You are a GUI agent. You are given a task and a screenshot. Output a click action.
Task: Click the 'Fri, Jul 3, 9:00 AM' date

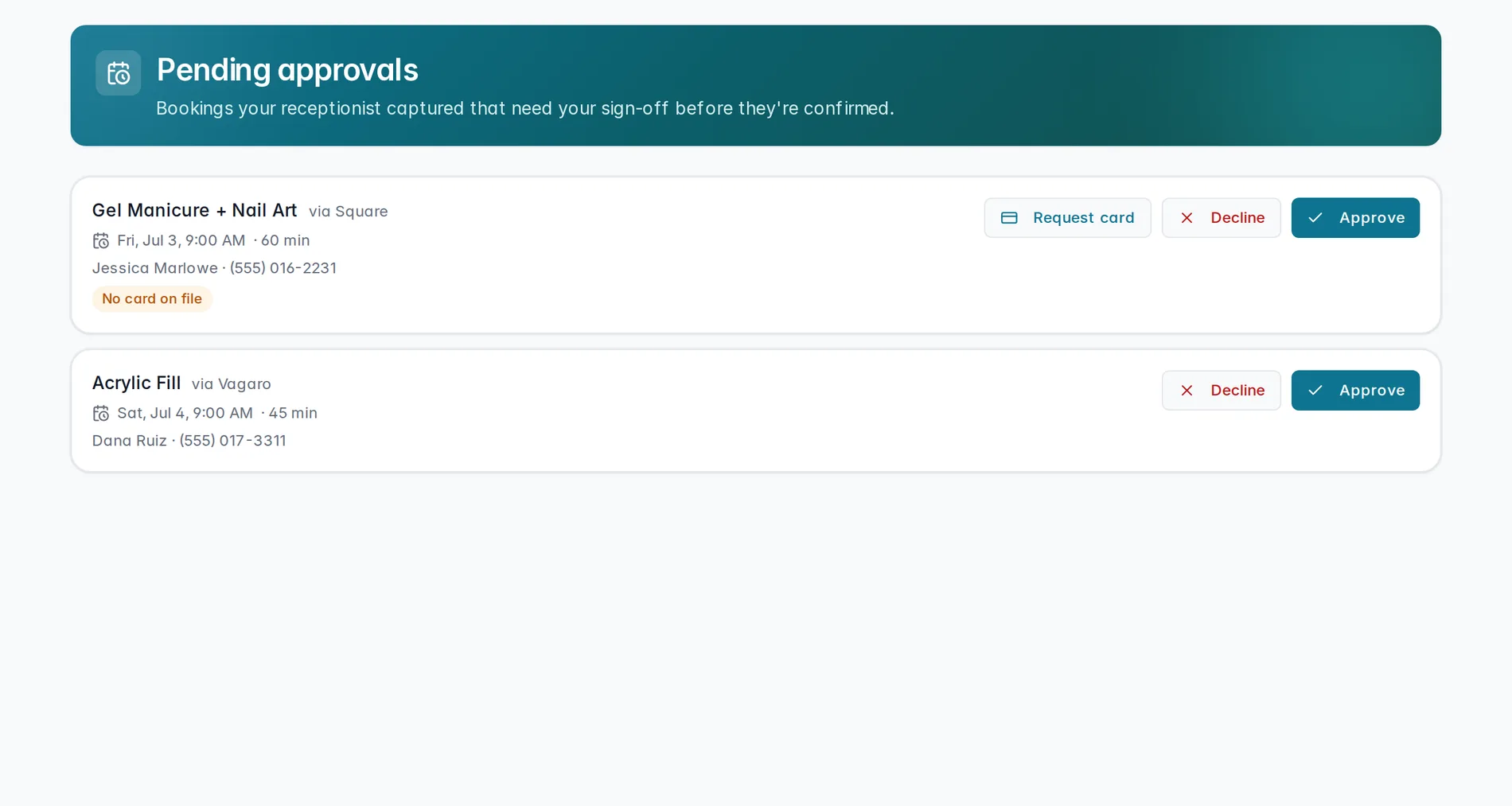[181, 240]
